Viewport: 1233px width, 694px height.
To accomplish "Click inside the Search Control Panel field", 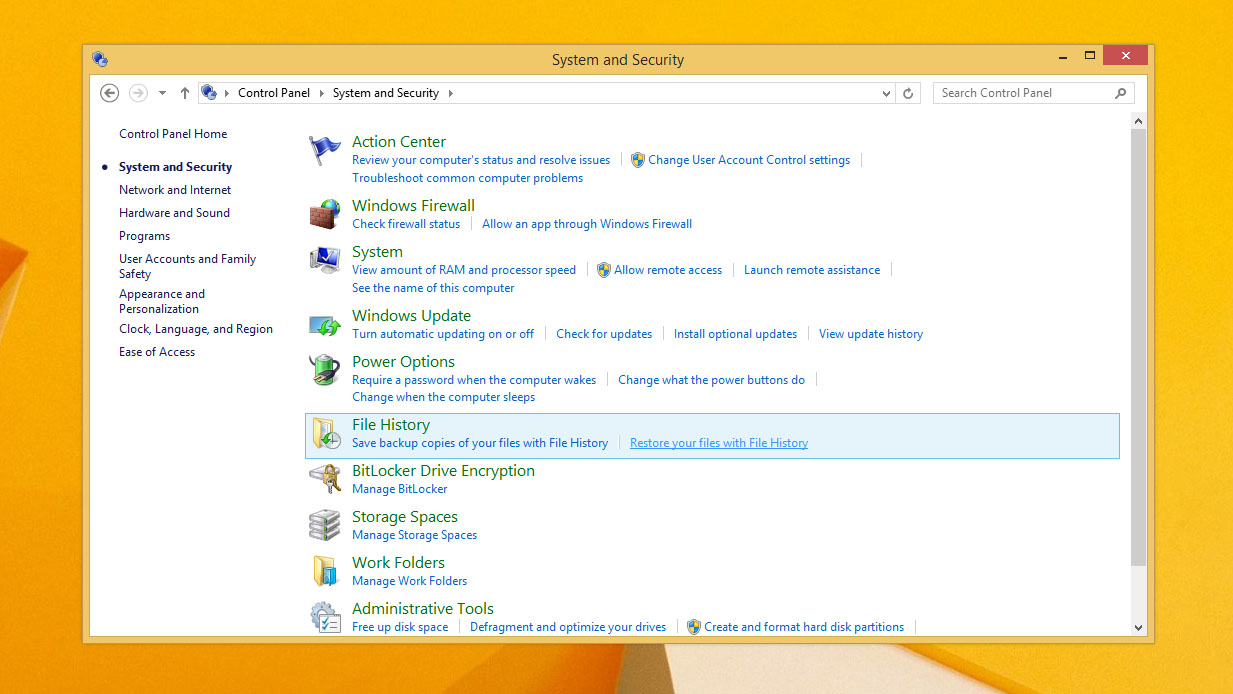I will pyautogui.click(x=1020, y=92).
